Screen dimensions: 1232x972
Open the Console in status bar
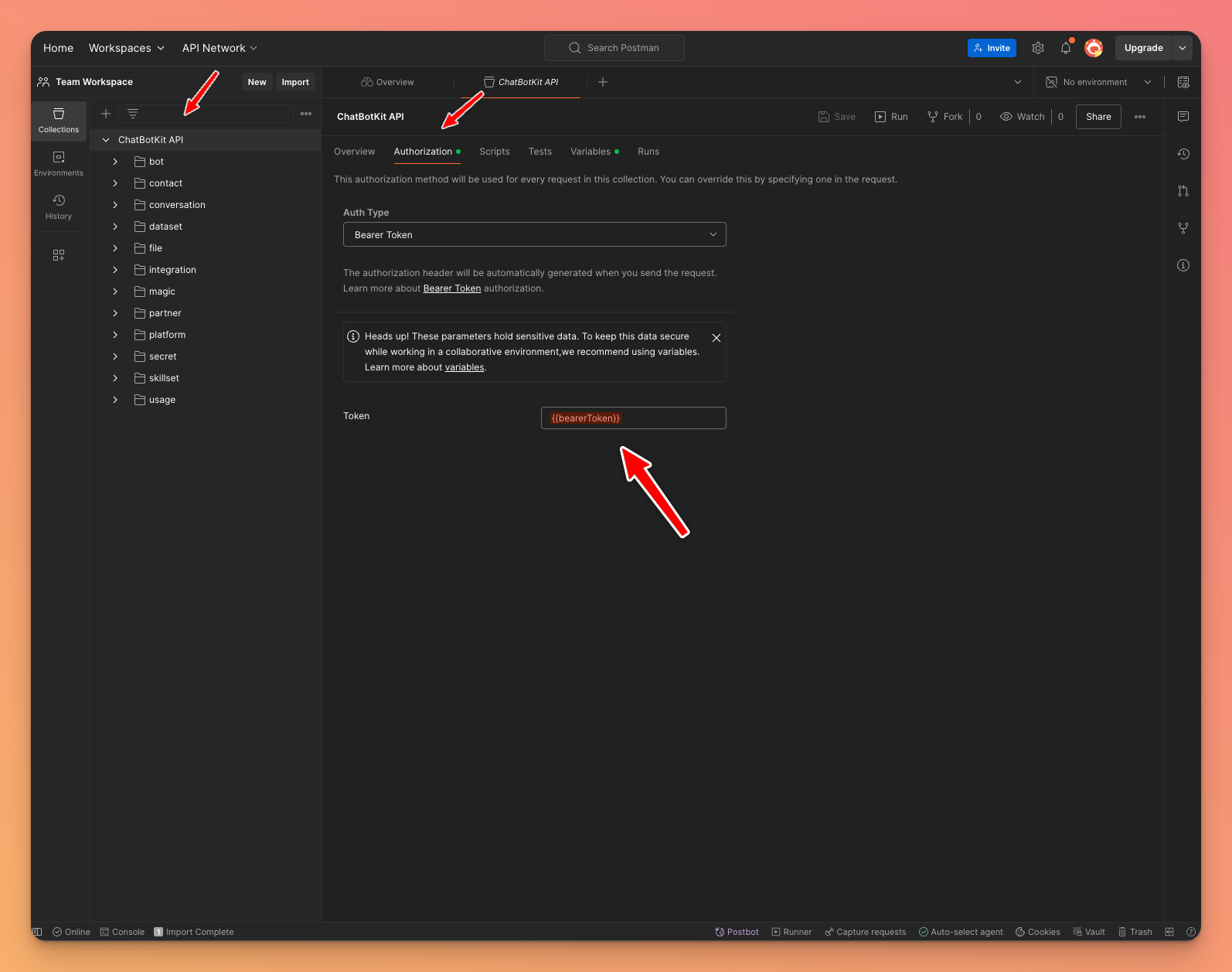pyautogui.click(x=122, y=932)
